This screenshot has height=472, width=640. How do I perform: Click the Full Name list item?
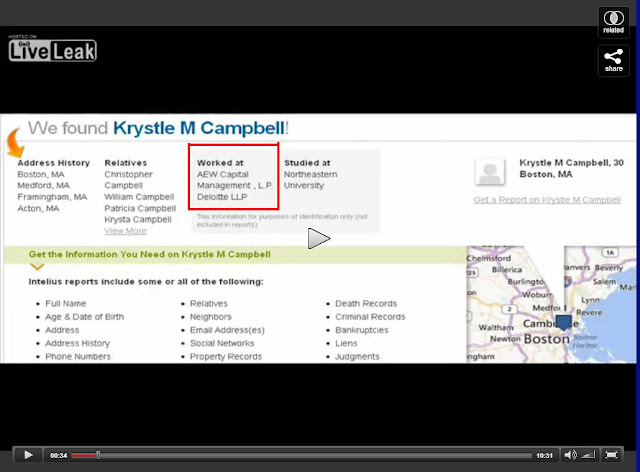coord(66,304)
